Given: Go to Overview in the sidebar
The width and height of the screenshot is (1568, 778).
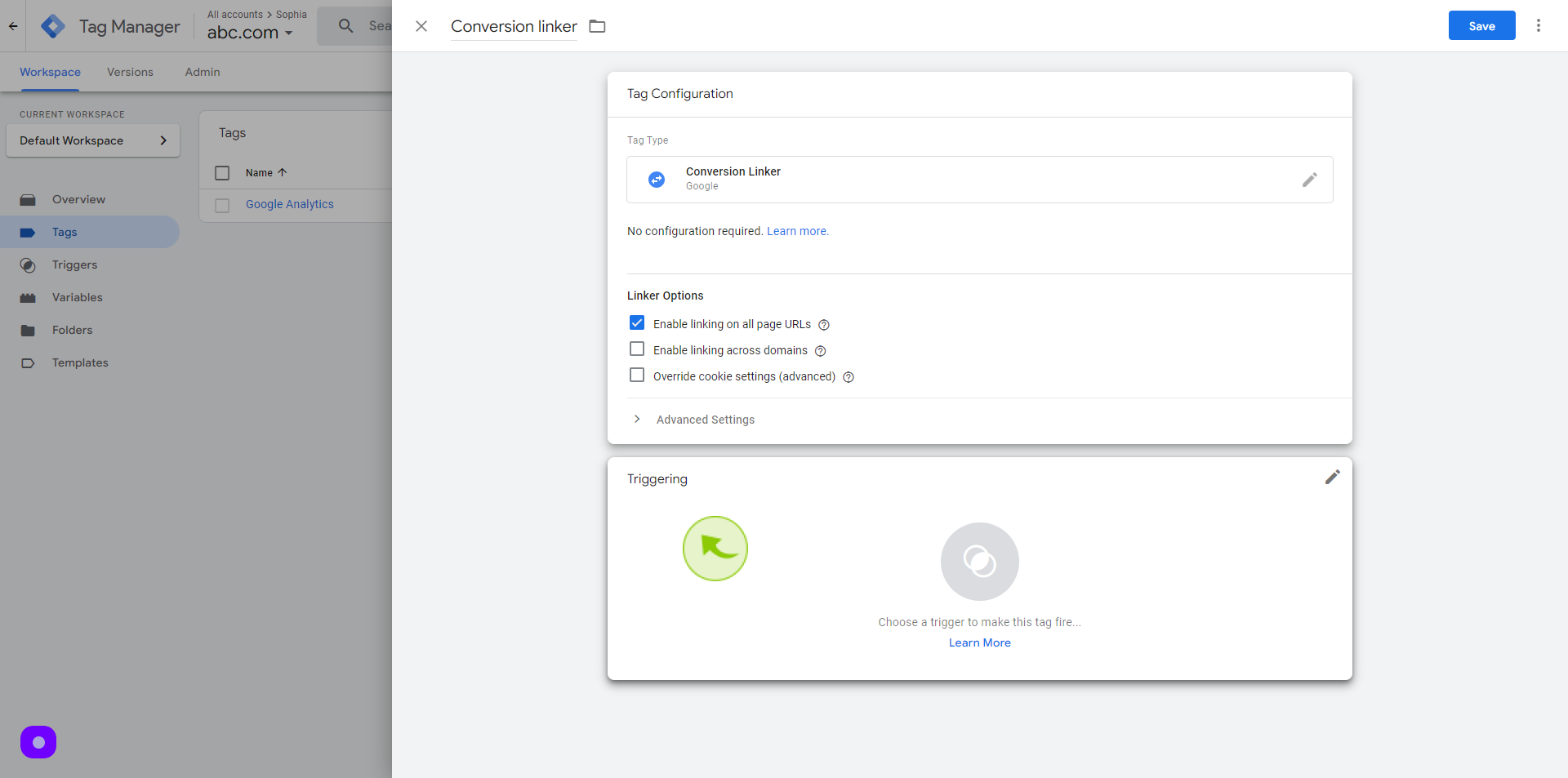Looking at the screenshot, I should tap(78, 199).
